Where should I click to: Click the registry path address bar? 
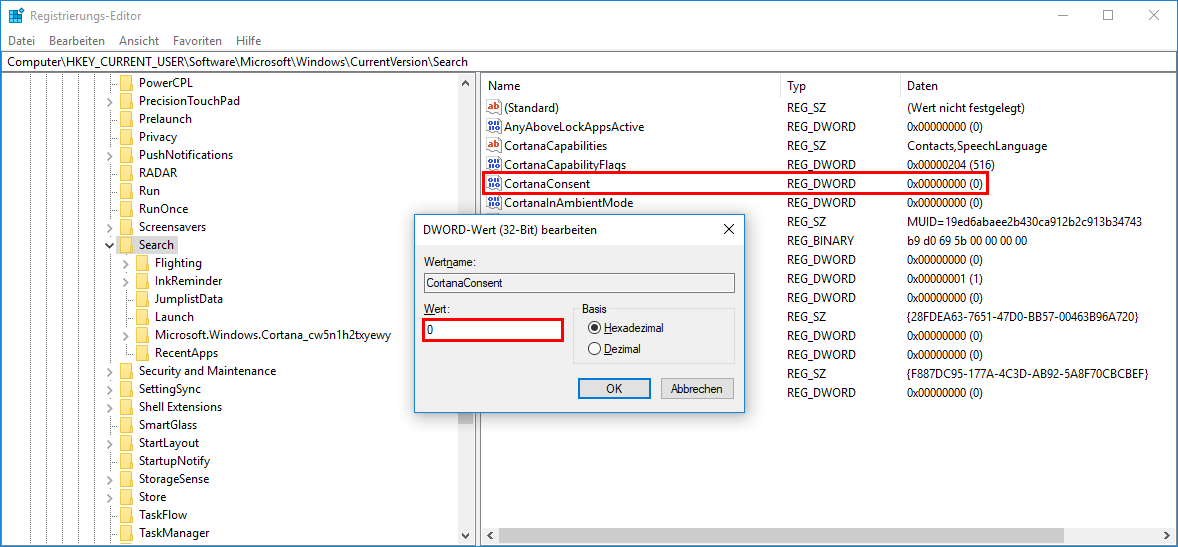[589, 62]
